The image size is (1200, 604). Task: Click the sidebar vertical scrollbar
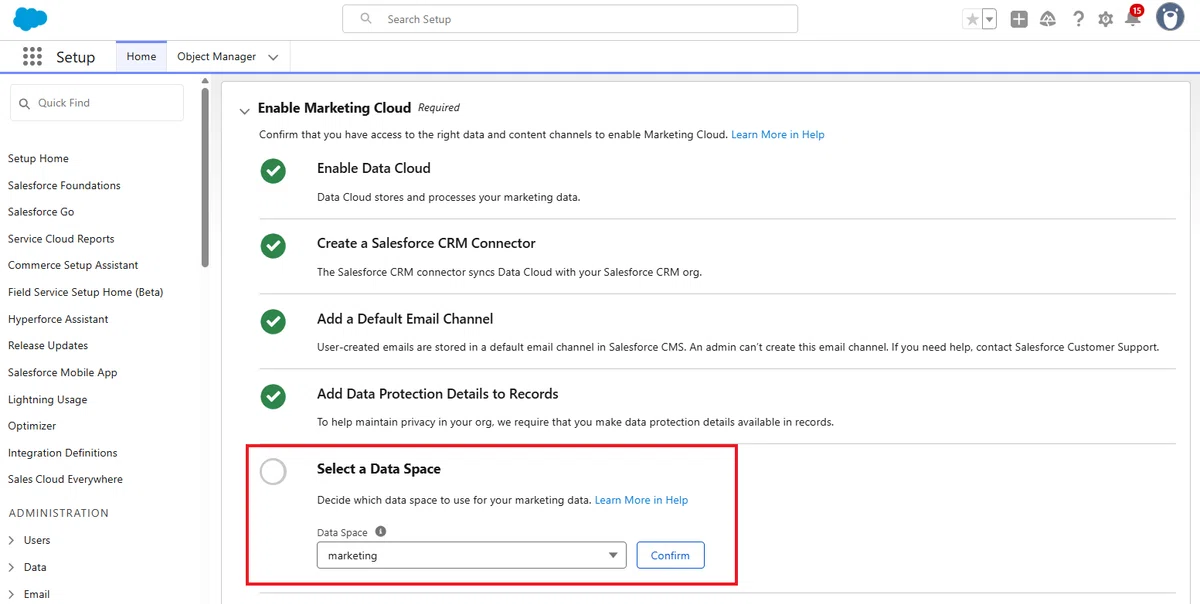205,177
